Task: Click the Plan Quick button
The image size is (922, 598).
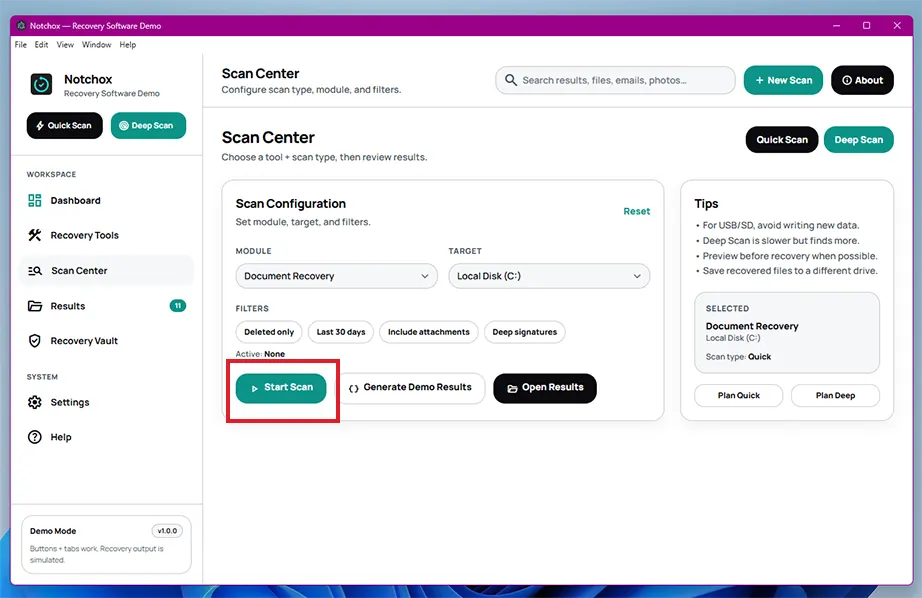Action: point(739,395)
